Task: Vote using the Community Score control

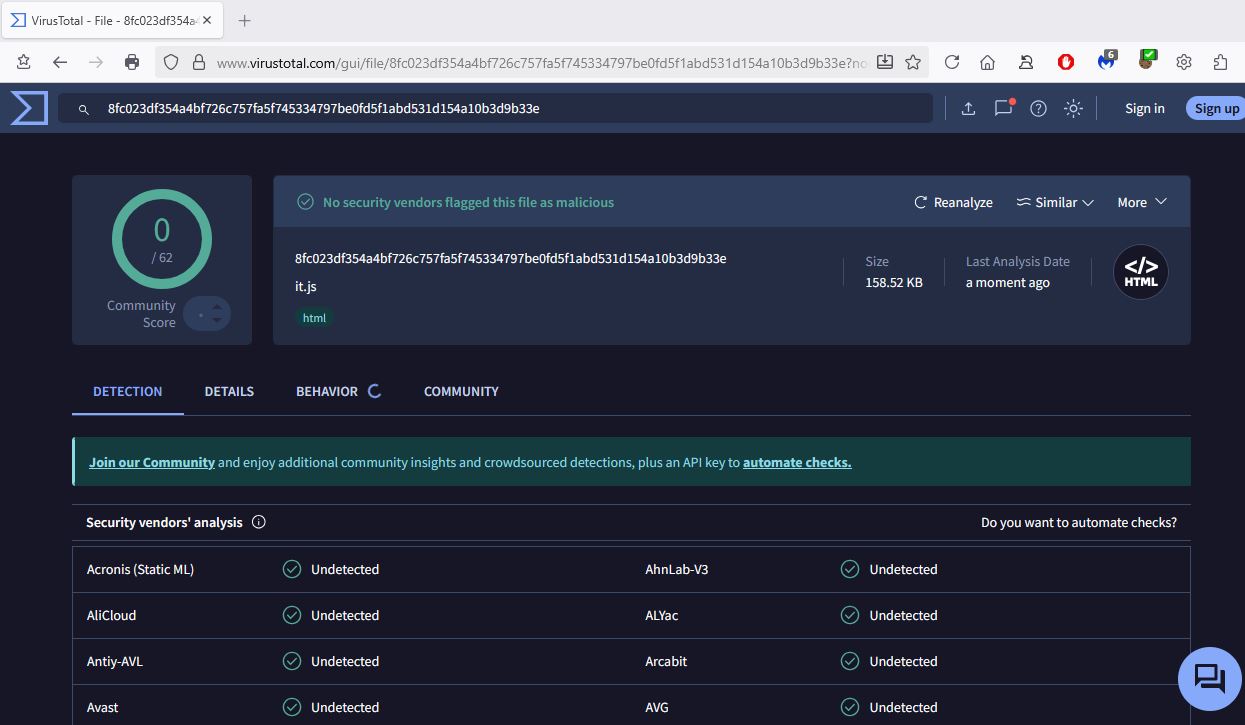Action: tap(208, 314)
